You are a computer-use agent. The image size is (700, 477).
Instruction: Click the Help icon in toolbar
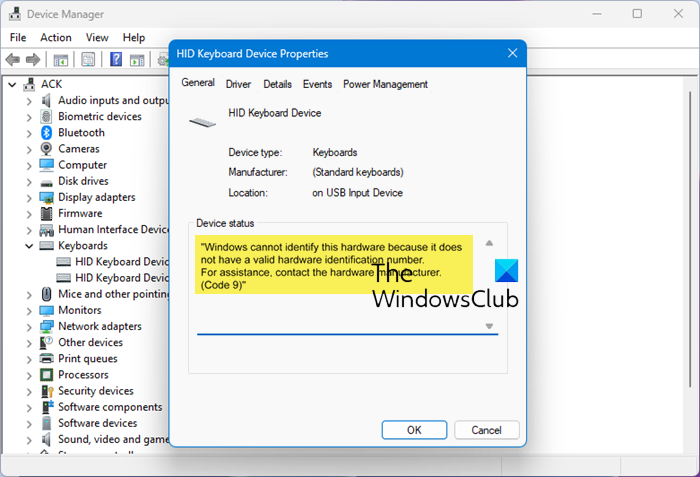coord(116,61)
